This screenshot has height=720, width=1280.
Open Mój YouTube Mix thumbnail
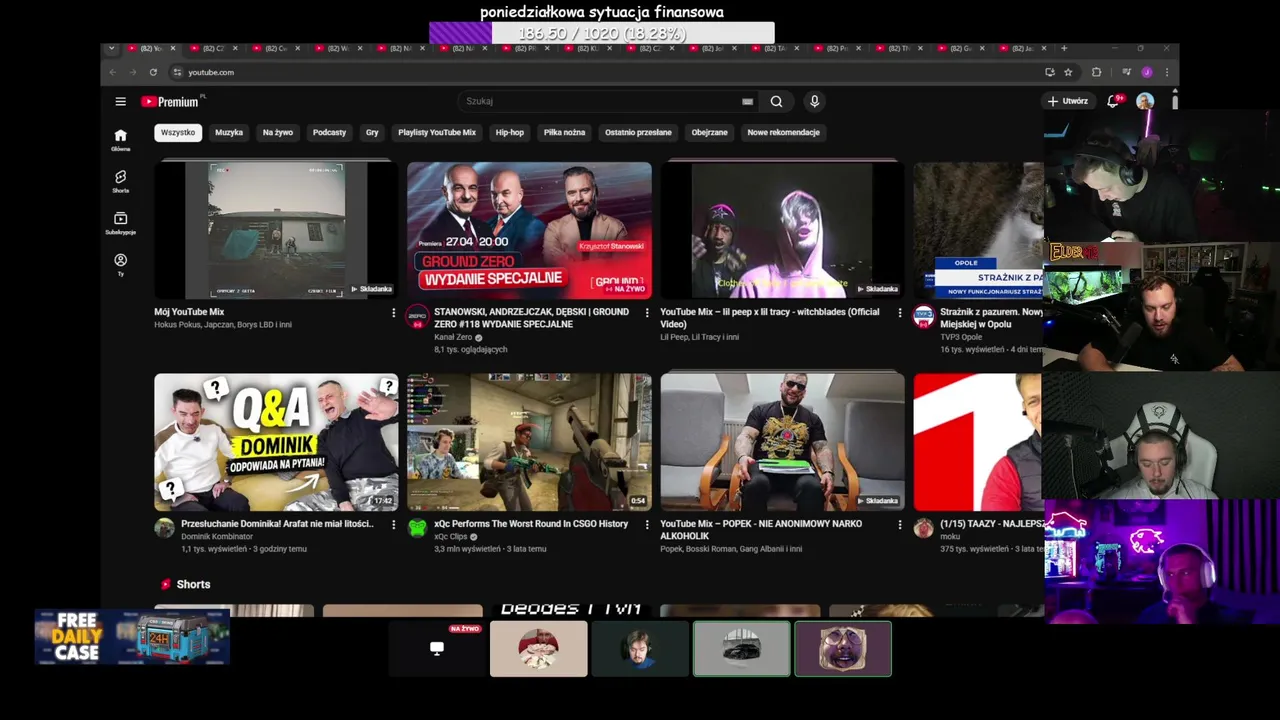tap(276, 230)
